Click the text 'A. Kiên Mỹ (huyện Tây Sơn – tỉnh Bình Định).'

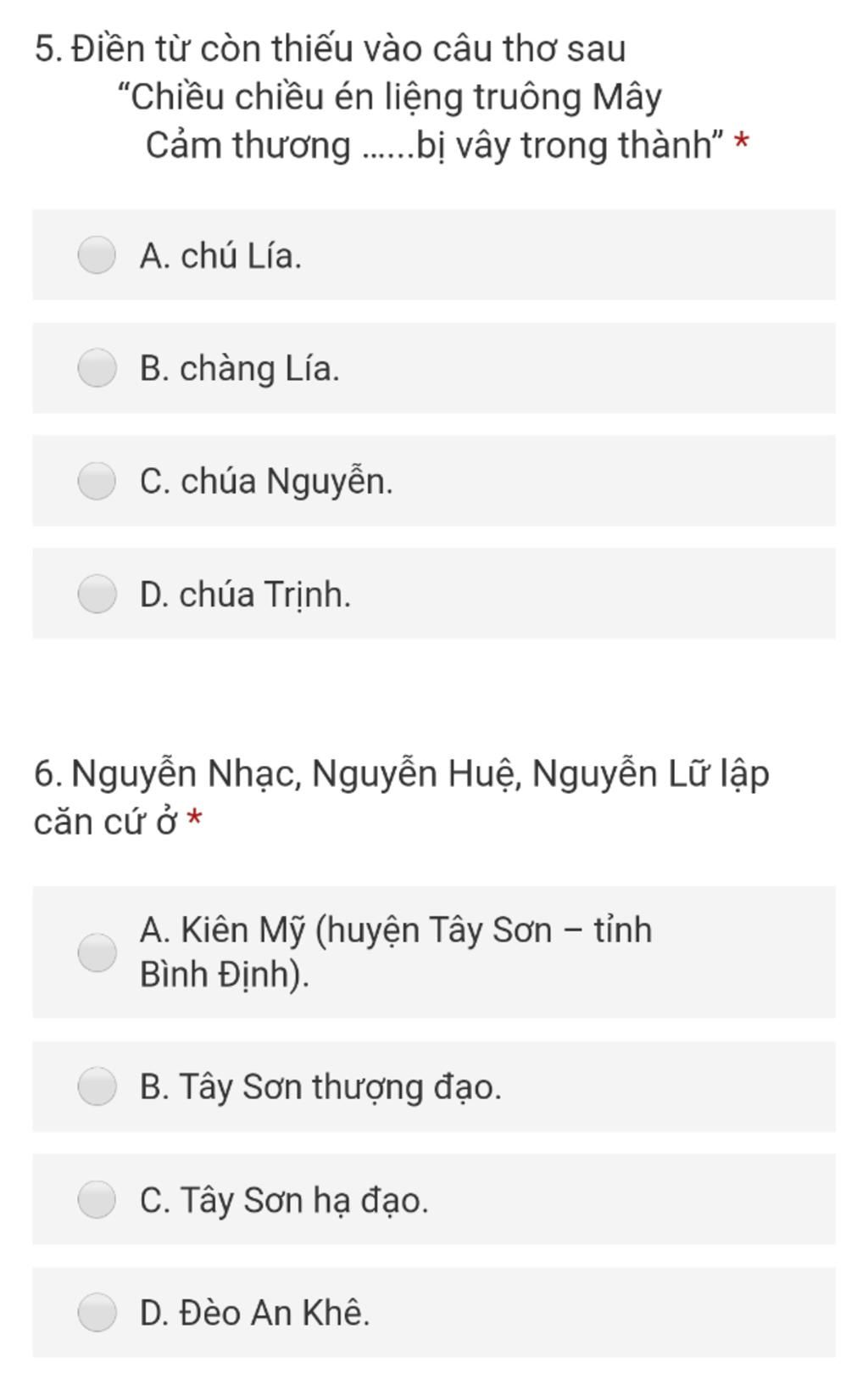tap(395, 952)
